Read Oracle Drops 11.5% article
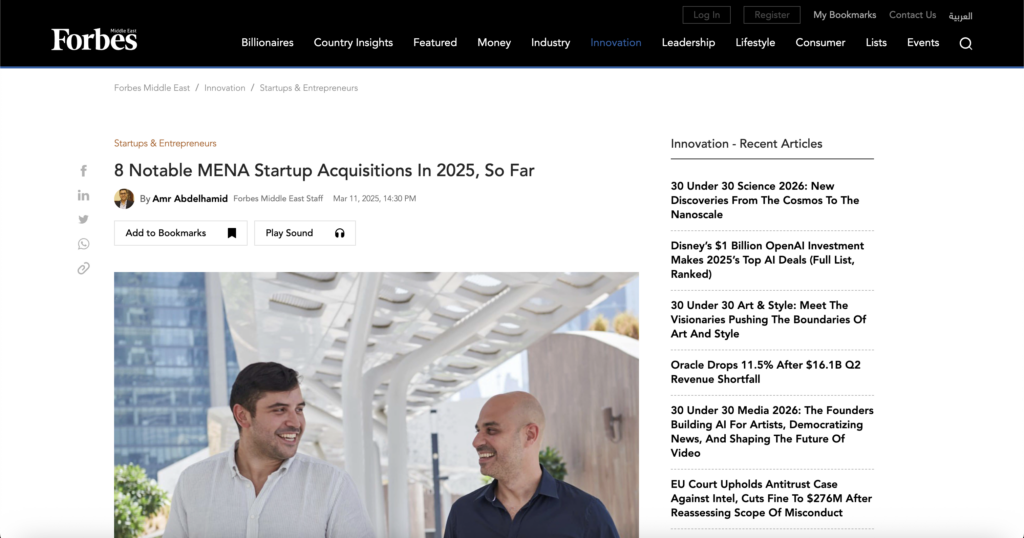The image size is (1024, 538). [765, 372]
